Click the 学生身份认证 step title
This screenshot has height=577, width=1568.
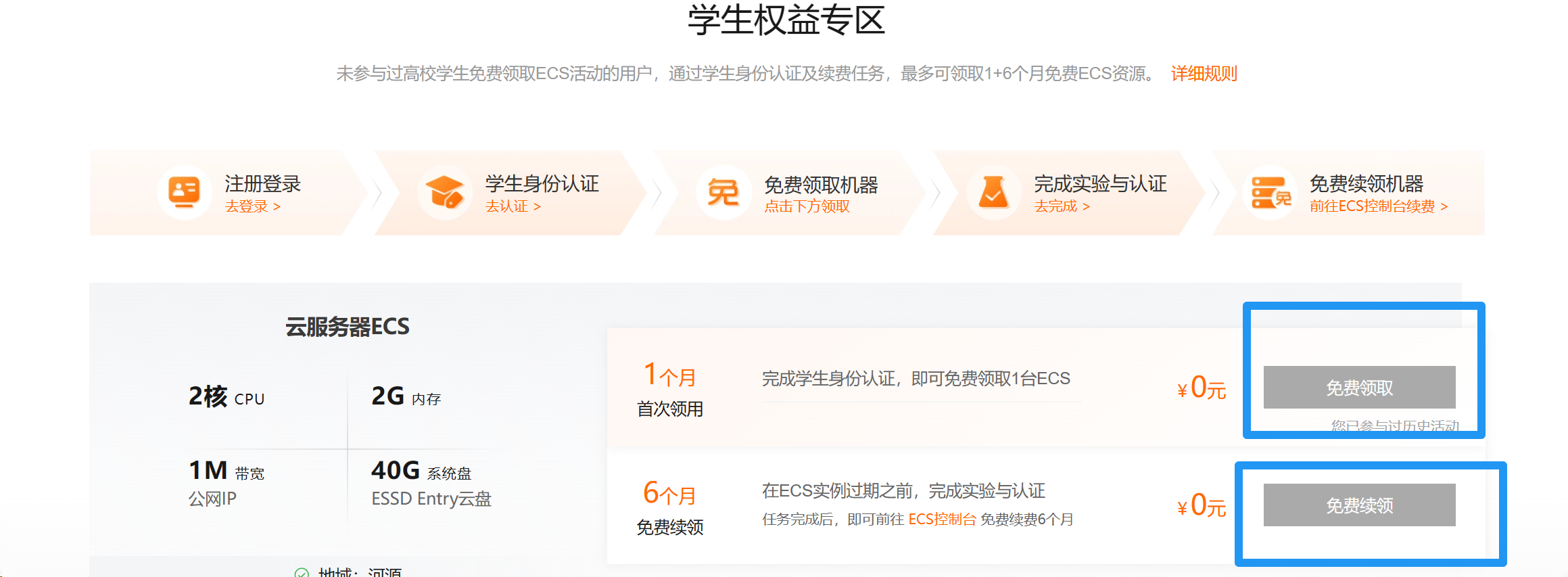pos(542,183)
